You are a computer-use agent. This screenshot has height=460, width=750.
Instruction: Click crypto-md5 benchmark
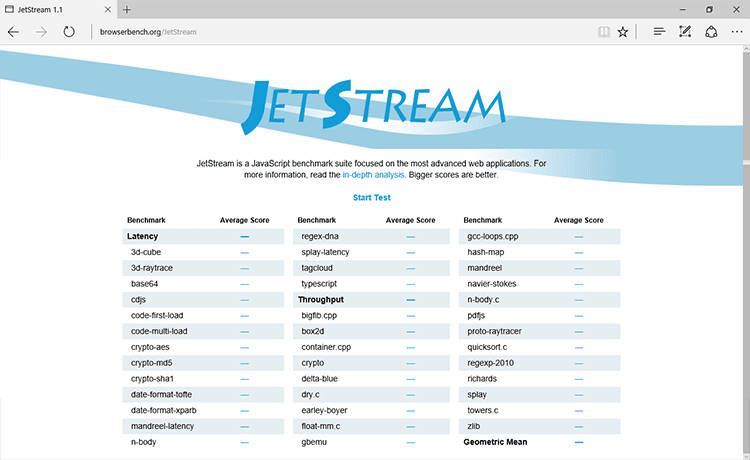pyautogui.click(x=152, y=363)
